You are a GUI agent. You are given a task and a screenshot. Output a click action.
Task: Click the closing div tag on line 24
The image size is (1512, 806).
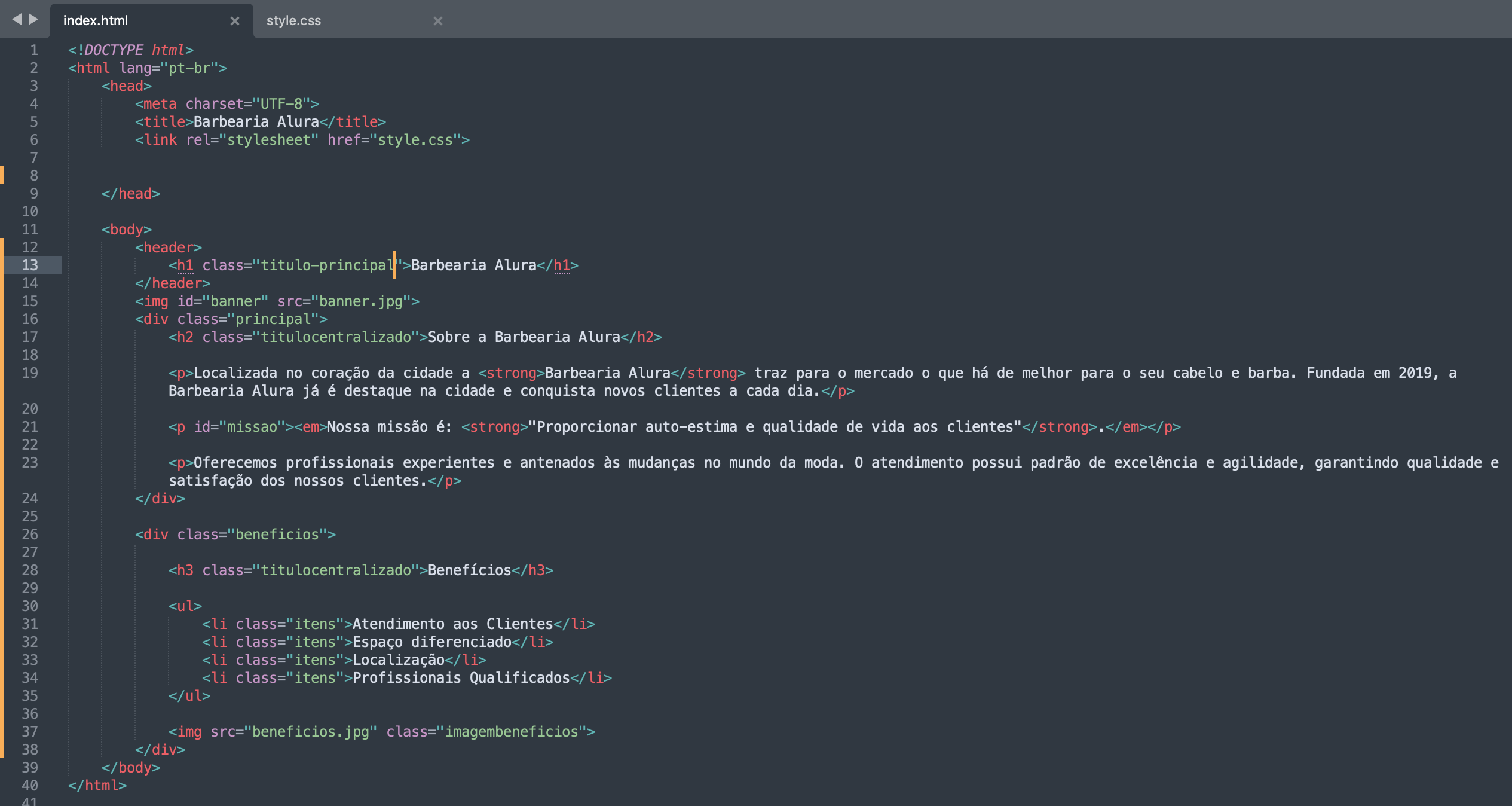coord(160,498)
